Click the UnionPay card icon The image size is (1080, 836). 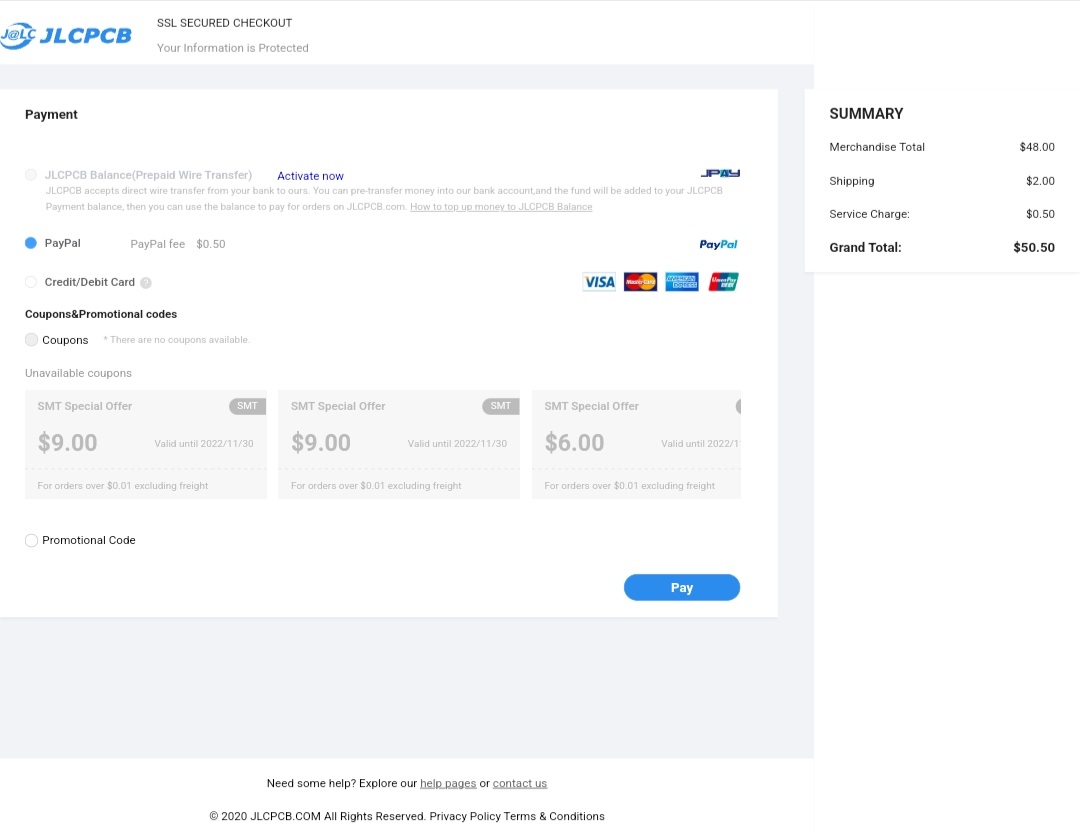tap(724, 282)
